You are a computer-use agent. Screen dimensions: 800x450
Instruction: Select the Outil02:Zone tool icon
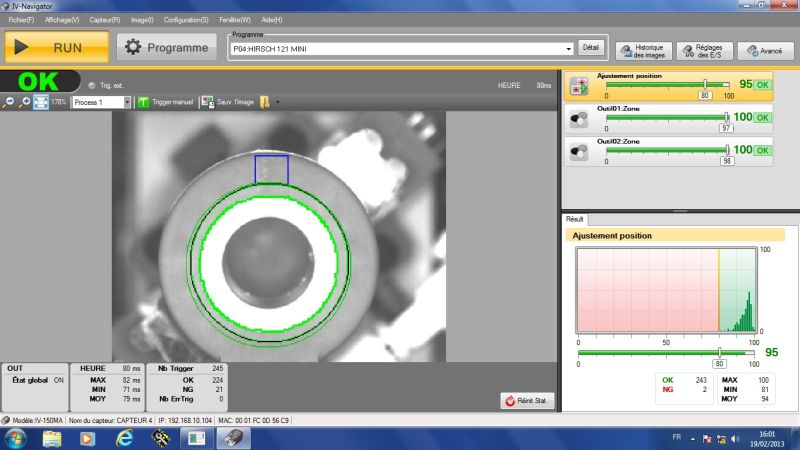pyautogui.click(x=579, y=152)
